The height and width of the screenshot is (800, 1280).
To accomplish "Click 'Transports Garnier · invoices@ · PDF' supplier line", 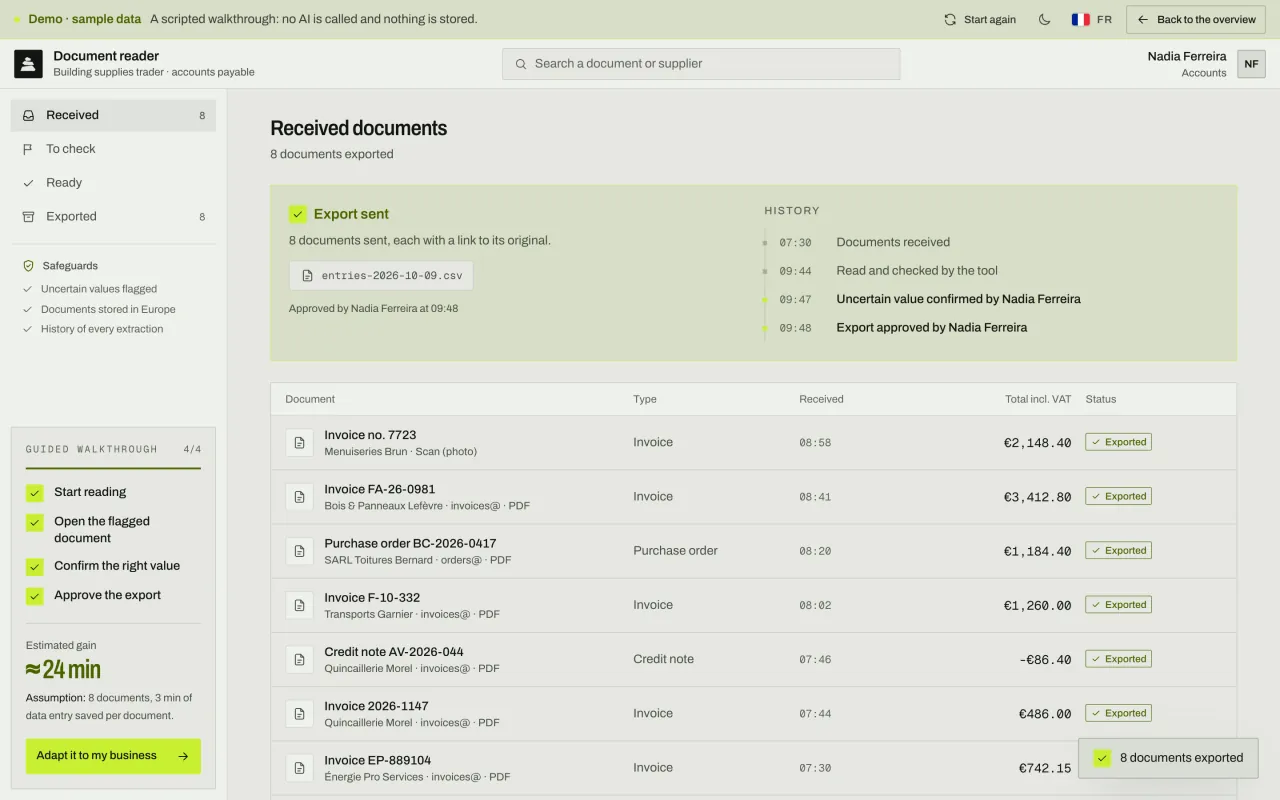I will [x=412, y=614].
